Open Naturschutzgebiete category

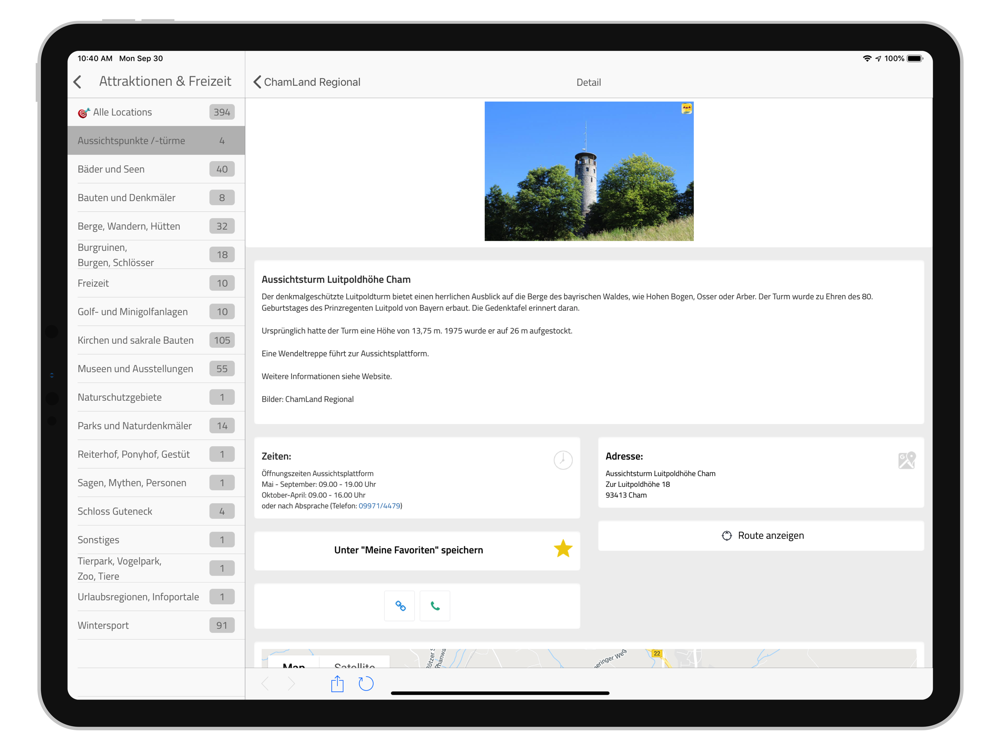[x=156, y=397]
